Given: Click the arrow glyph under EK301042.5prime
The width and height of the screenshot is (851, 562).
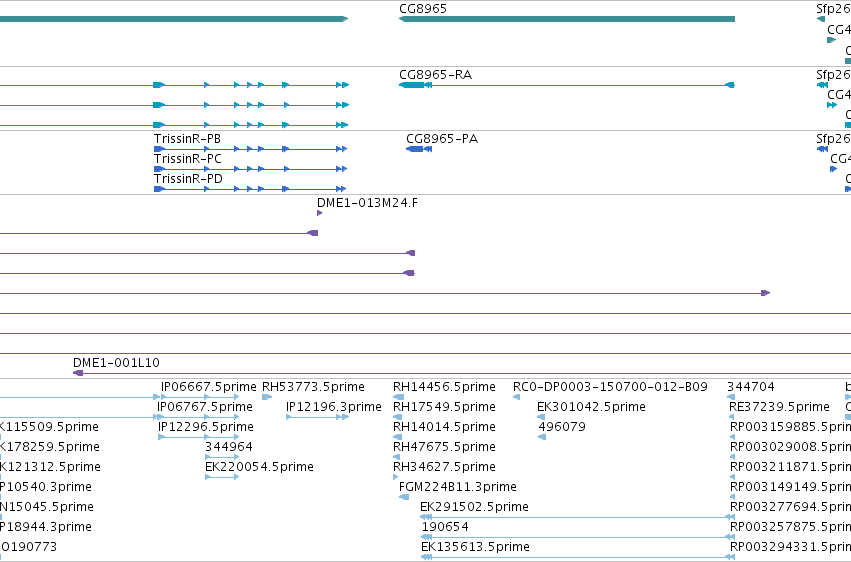Looking at the screenshot, I should coord(541,417).
